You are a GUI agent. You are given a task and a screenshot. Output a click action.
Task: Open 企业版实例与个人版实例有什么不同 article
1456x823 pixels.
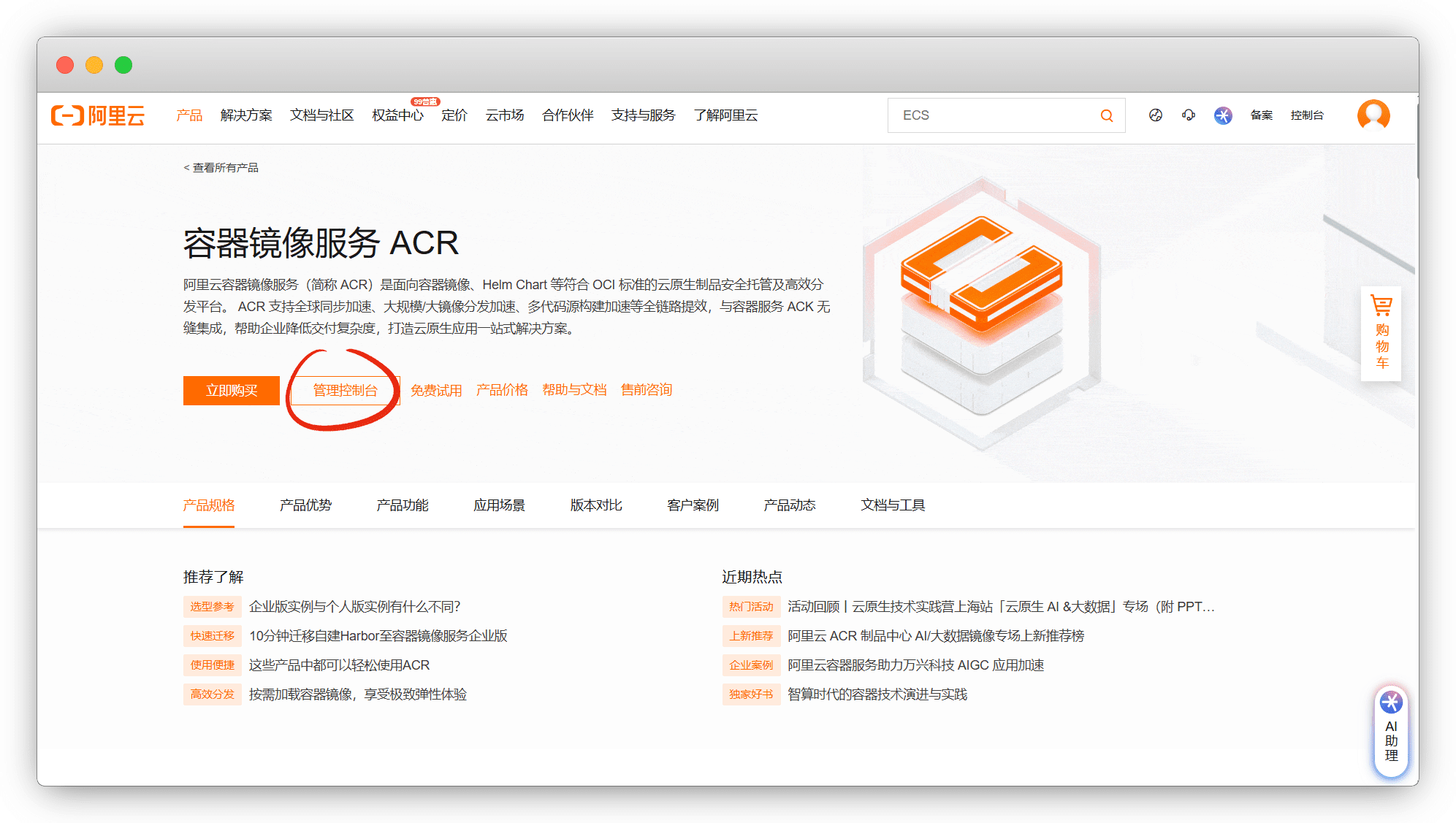(354, 607)
